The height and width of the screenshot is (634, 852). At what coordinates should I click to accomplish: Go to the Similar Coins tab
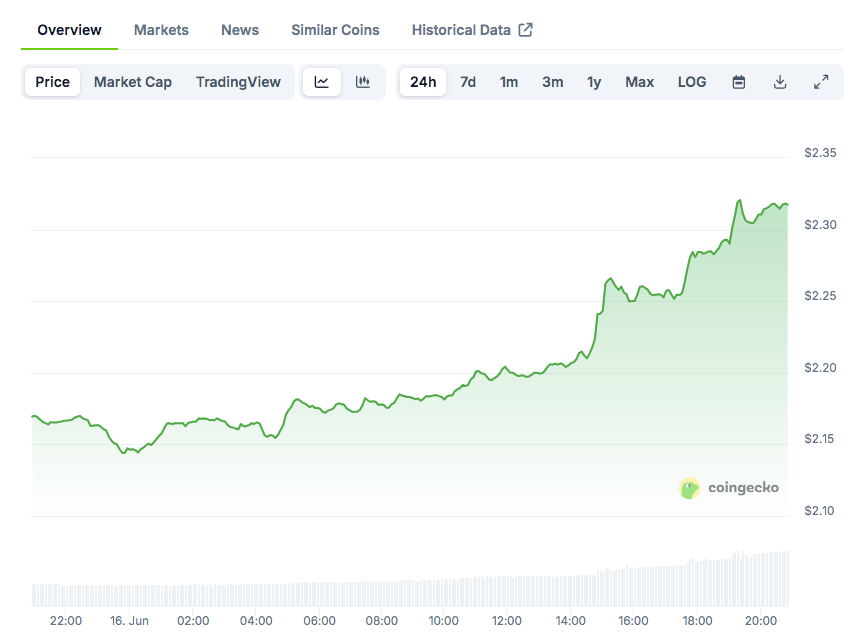[x=335, y=30]
